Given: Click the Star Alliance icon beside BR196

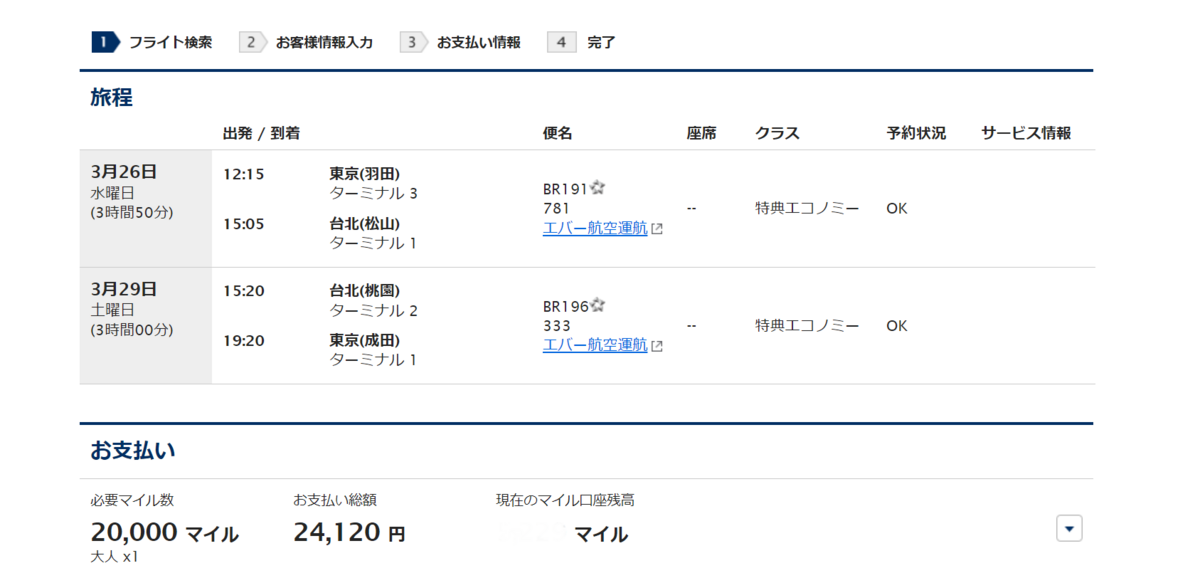Looking at the screenshot, I should coord(598,305).
